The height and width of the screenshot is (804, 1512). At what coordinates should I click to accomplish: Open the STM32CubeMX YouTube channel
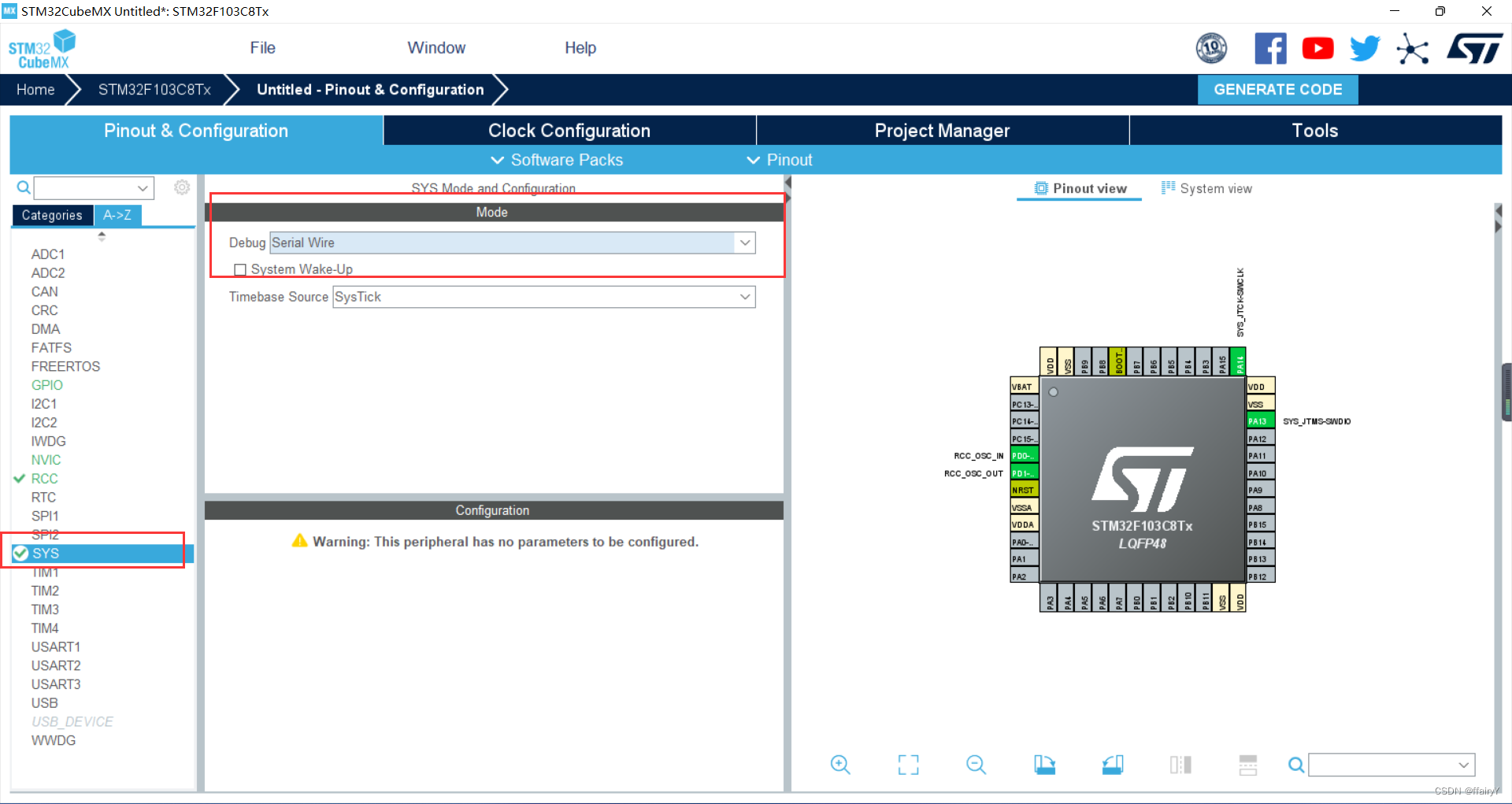[1317, 48]
